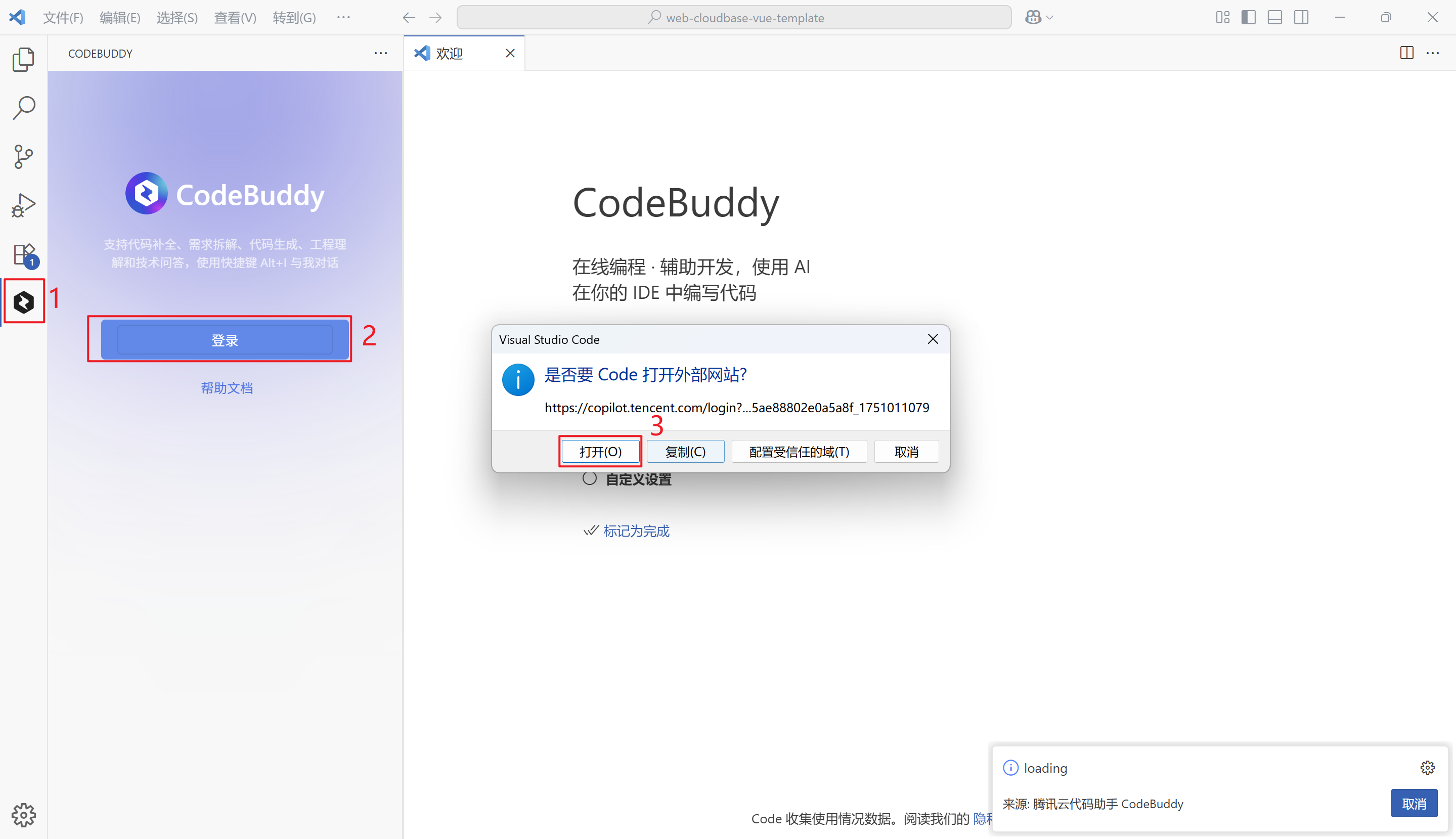This screenshot has height=839, width=1456.
Task: Click 取消 in the external website dialog
Action: coord(906,452)
